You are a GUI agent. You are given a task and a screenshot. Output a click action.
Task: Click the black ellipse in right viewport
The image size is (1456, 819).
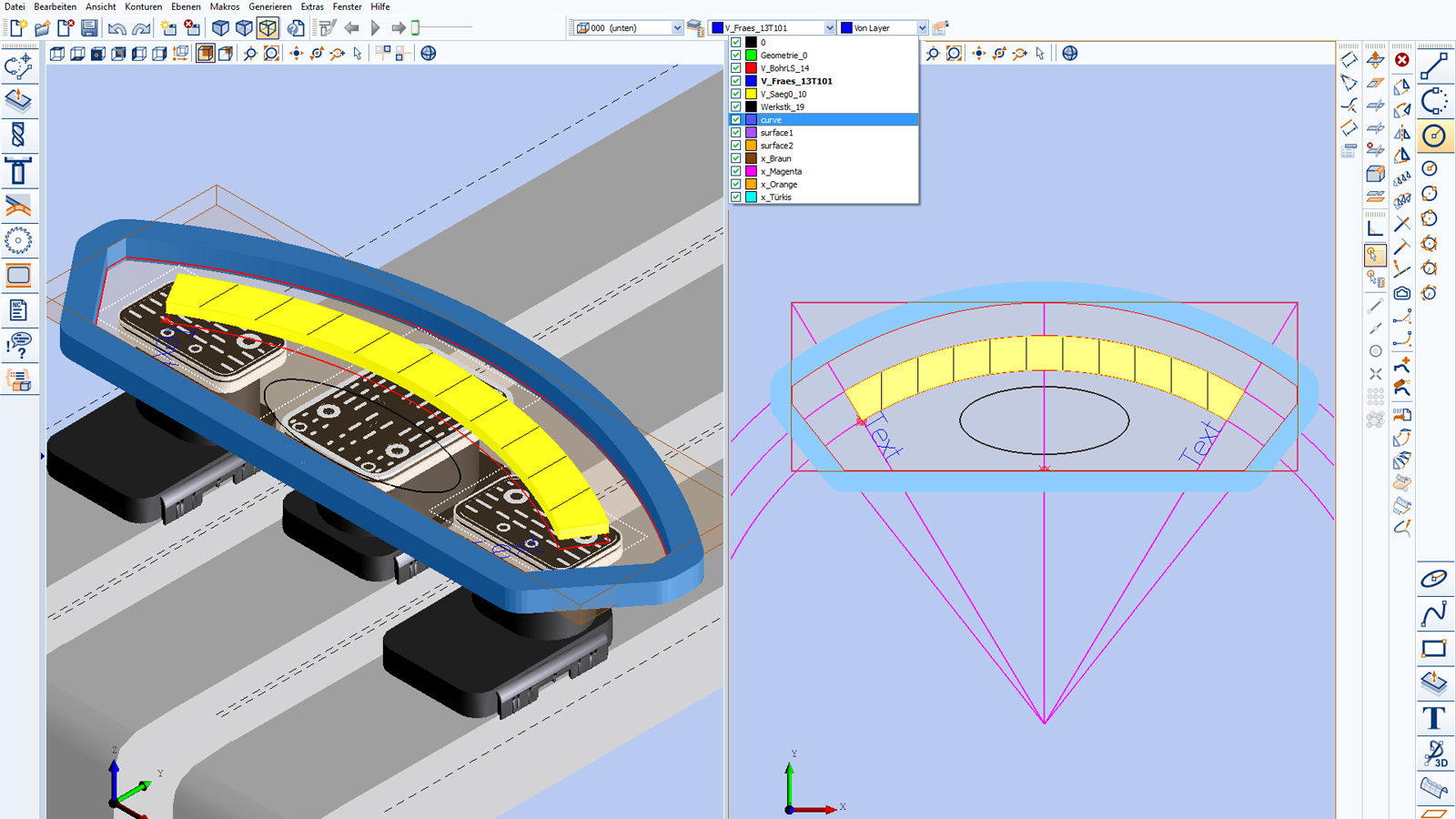pyautogui.click(x=1045, y=420)
